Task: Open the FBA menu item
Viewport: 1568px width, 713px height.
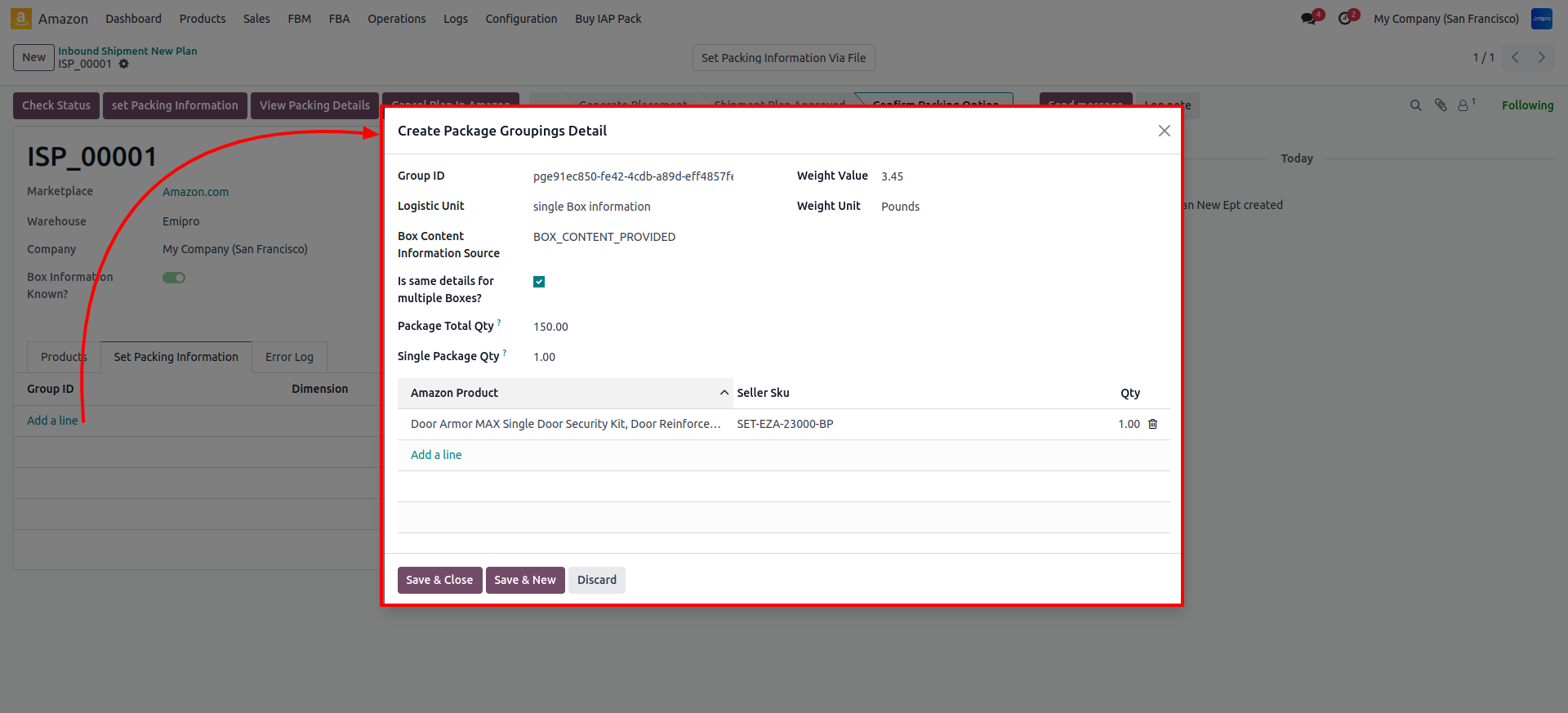Action: pyautogui.click(x=339, y=19)
